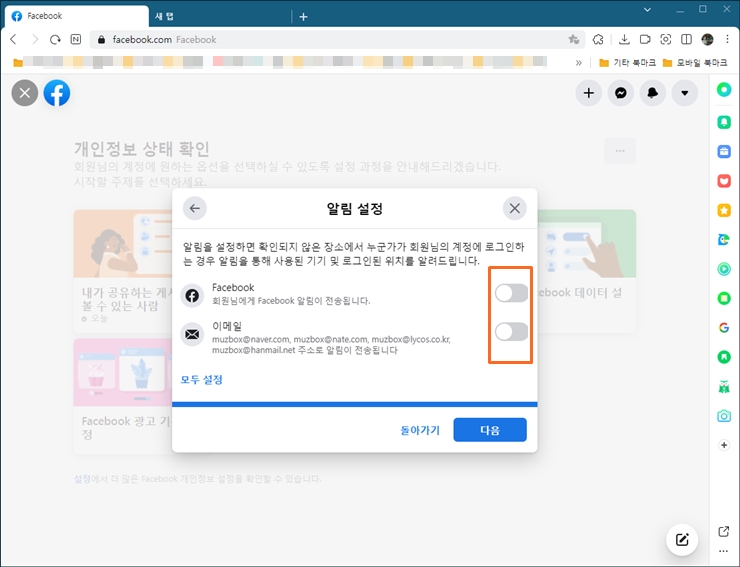Click the yellow star icon in side panel
Viewport: 740px width, 567px height.
[724, 211]
